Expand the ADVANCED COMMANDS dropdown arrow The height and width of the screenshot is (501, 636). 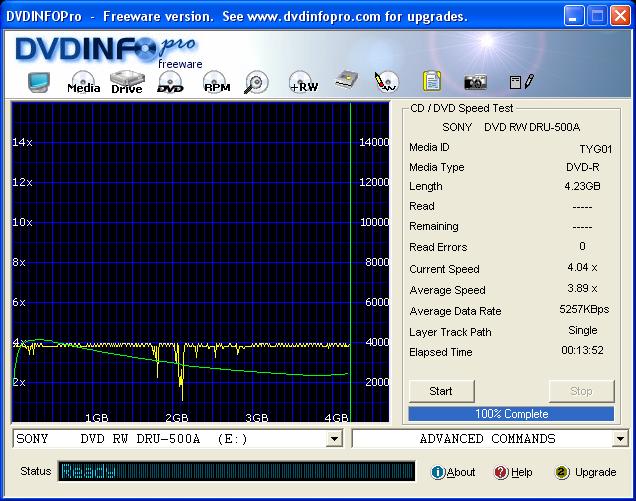tap(620, 439)
